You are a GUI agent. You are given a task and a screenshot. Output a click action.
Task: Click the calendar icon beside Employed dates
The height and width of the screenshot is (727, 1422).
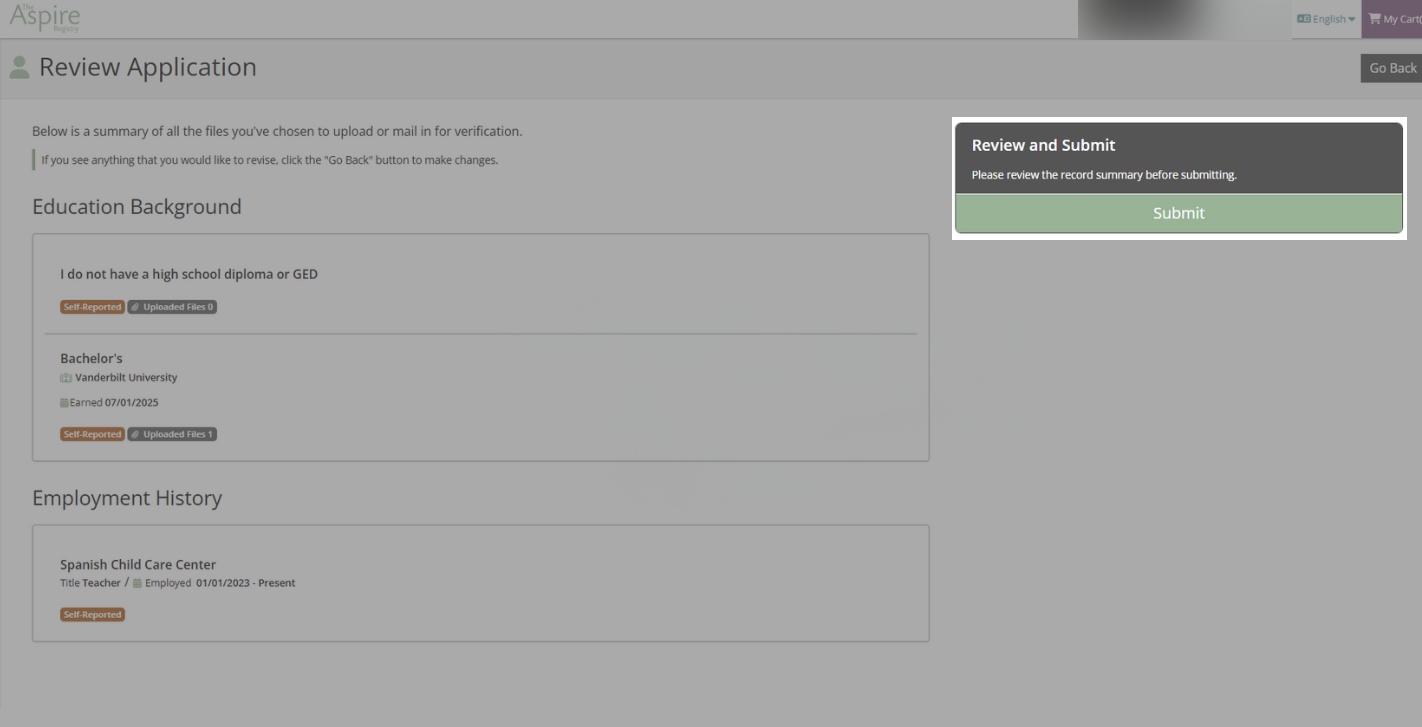coord(137,583)
